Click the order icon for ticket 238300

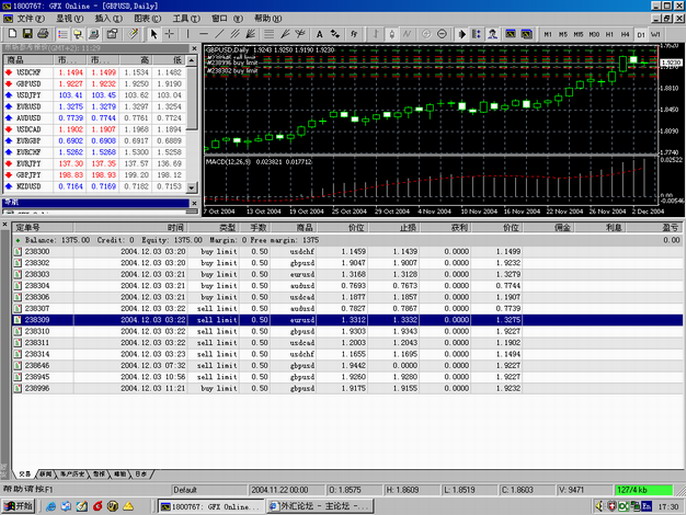[18, 252]
